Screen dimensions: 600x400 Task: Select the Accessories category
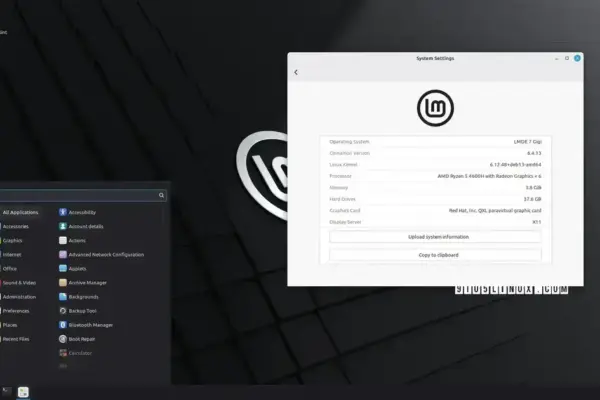coord(15,226)
